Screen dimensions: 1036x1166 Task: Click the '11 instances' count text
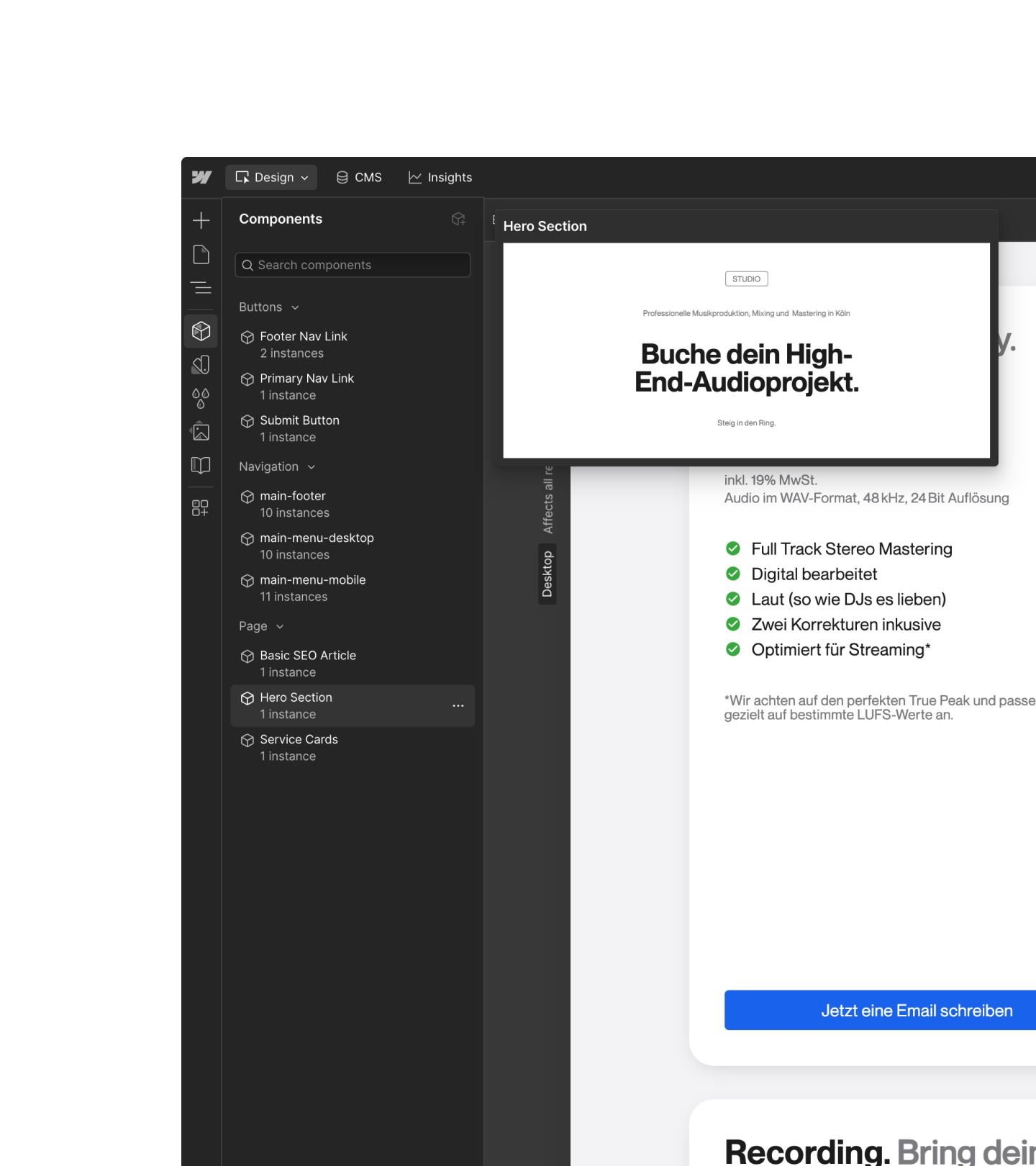point(294,597)
